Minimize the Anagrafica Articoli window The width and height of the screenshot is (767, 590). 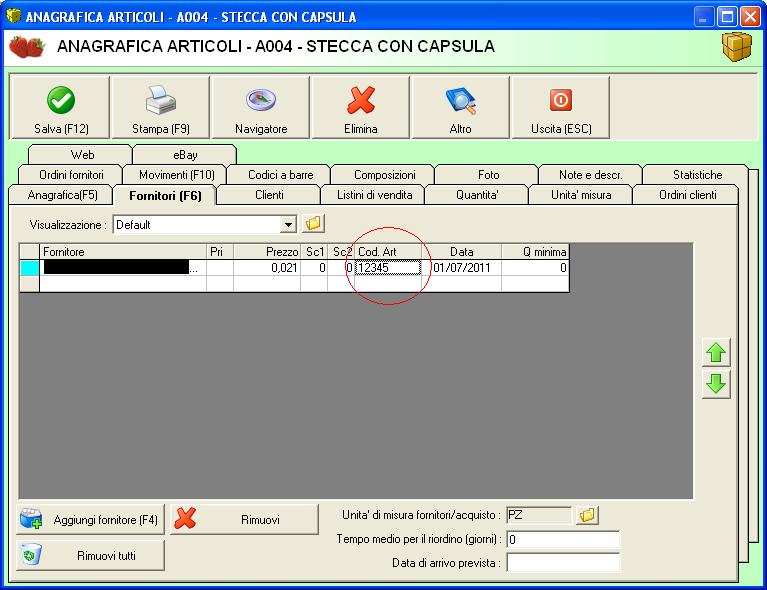(x=703, y=17)
